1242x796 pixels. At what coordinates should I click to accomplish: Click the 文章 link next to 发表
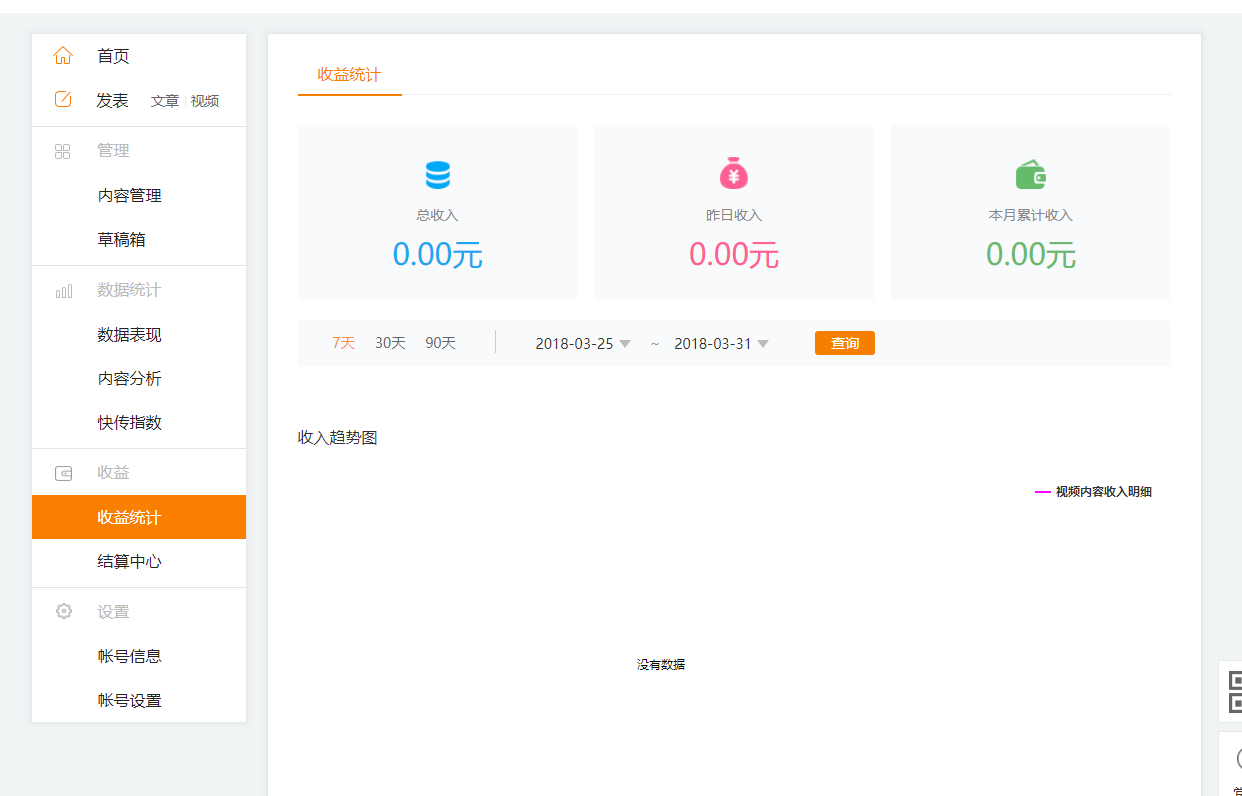point(165,101)
